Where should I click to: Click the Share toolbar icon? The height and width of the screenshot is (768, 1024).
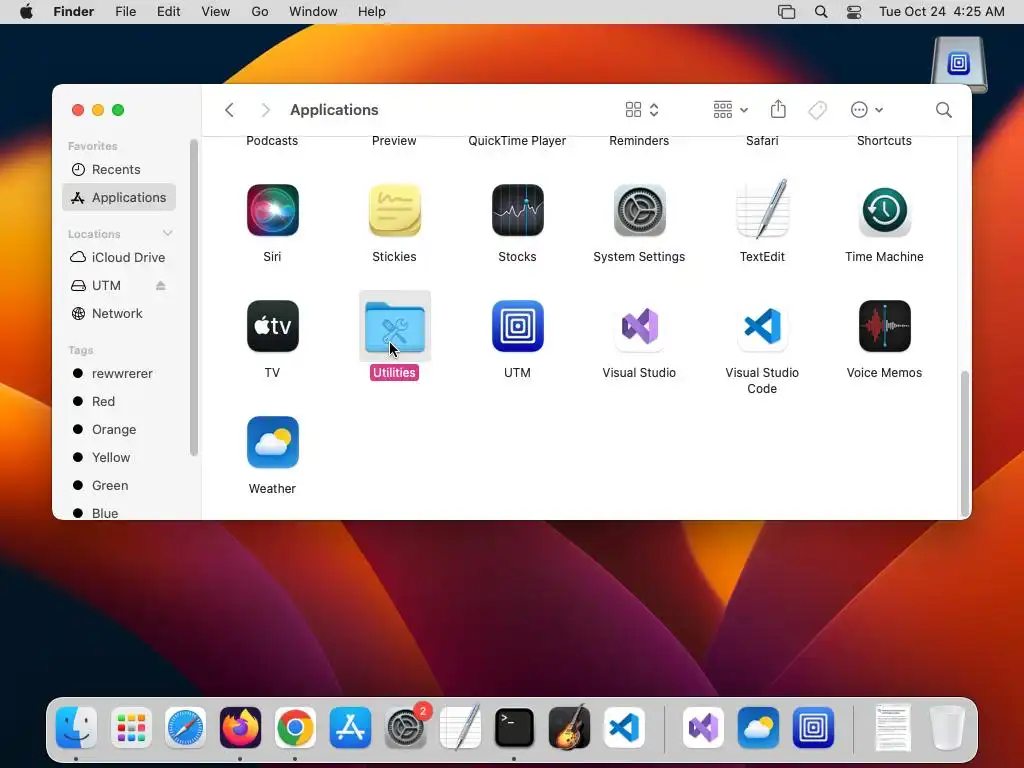778,109
